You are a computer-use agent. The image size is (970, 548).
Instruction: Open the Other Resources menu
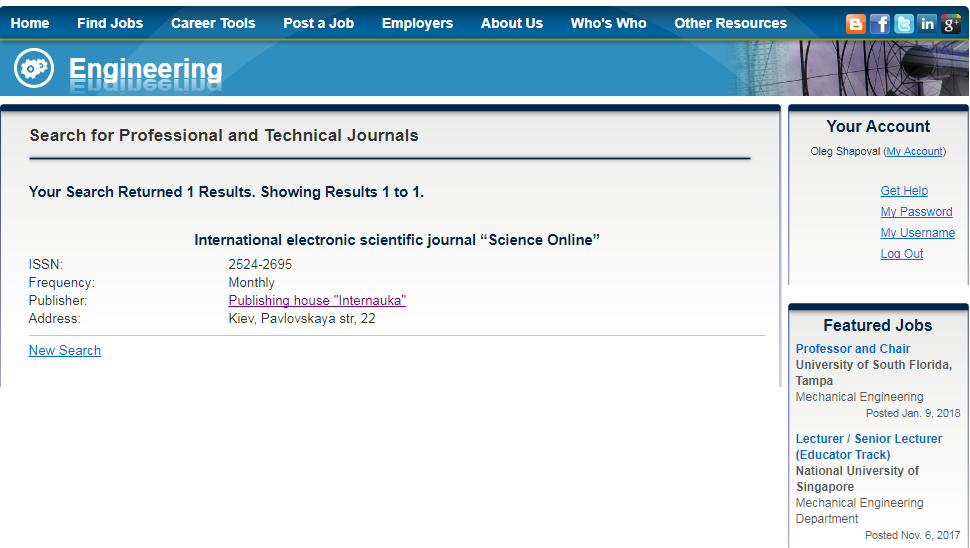point(731,24)
